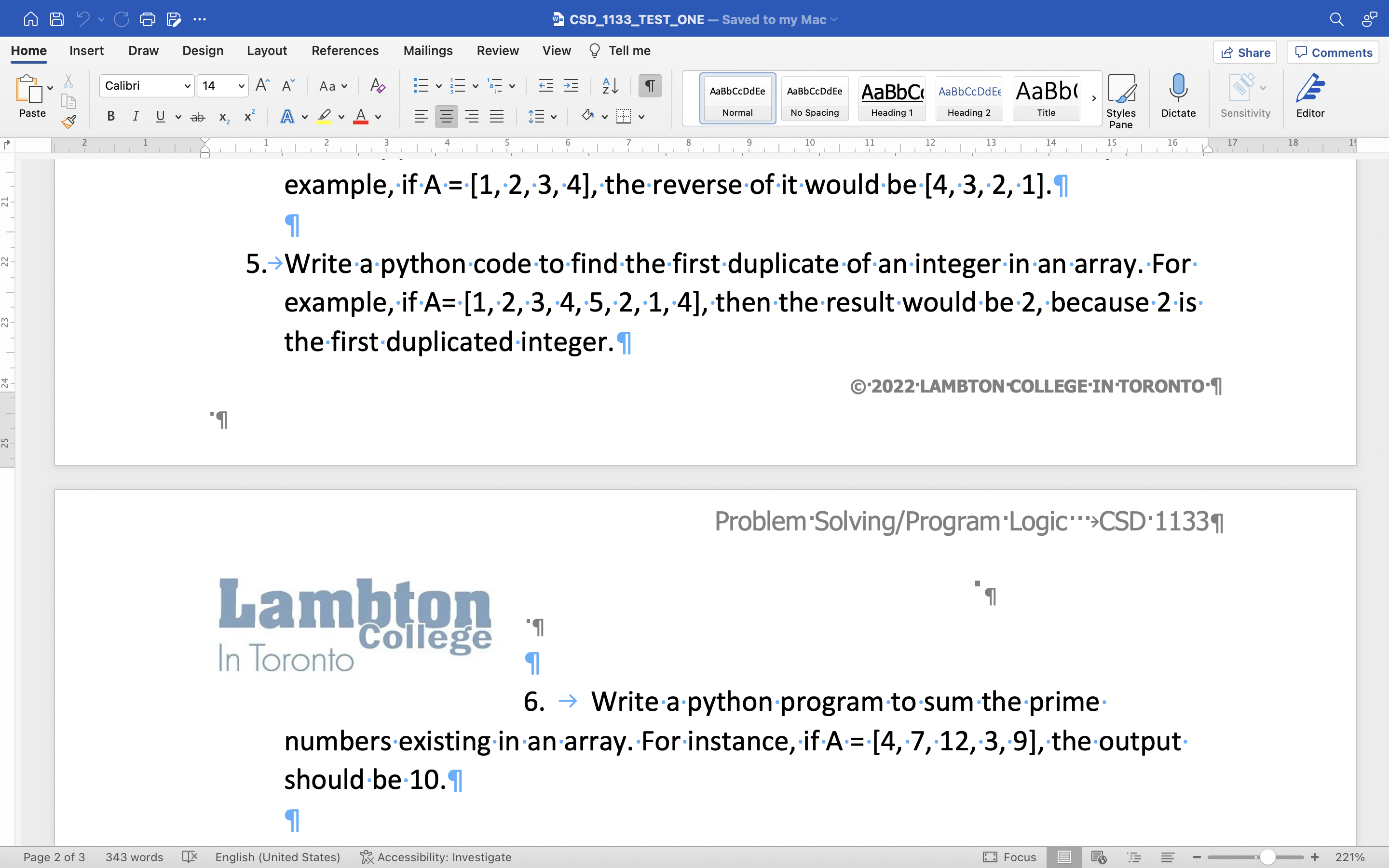Click the Heading 1 style option
Image resolution: width=1389 pixels, height=868 pixels.
point(891,97)
